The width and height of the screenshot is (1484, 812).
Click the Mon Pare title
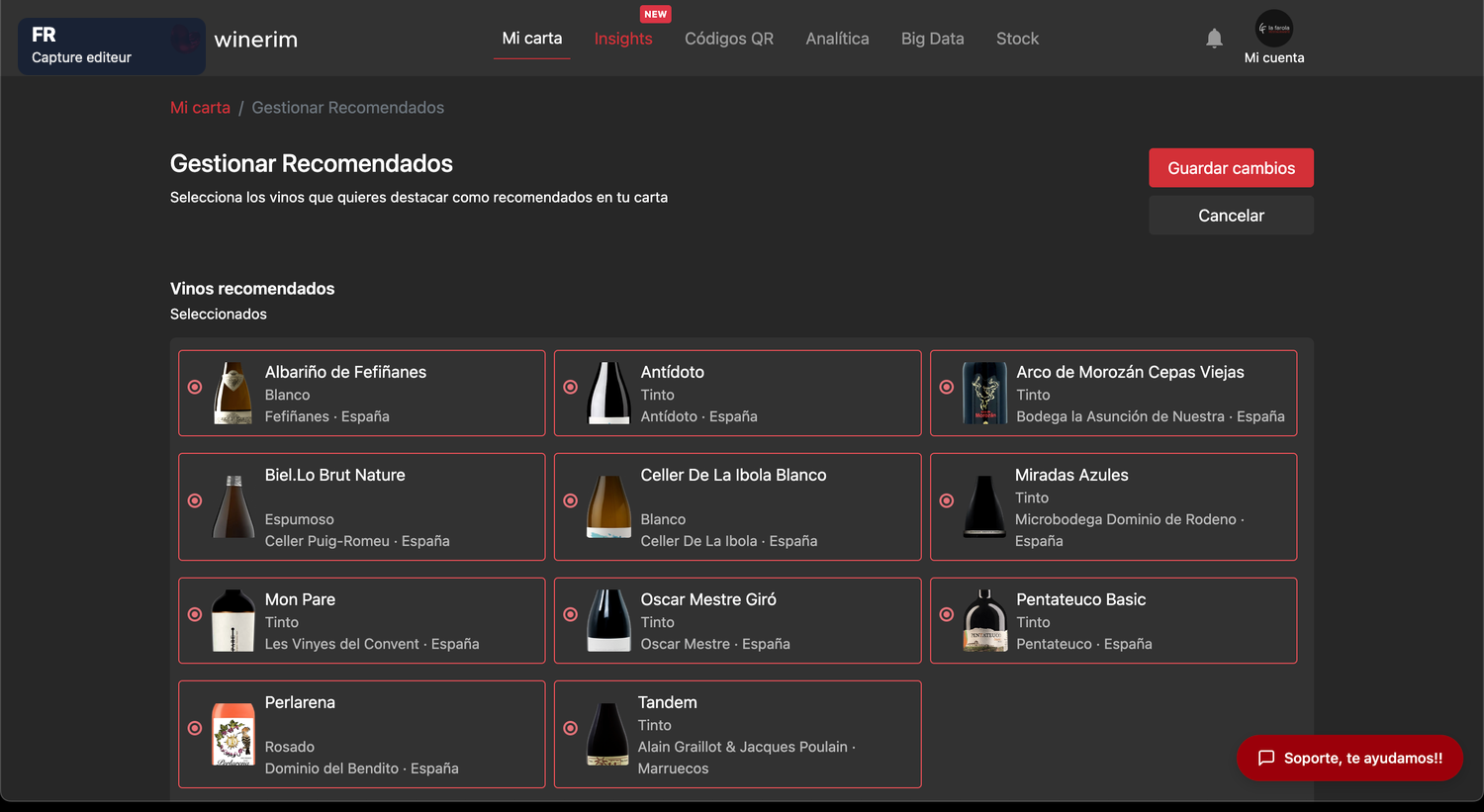300,599
